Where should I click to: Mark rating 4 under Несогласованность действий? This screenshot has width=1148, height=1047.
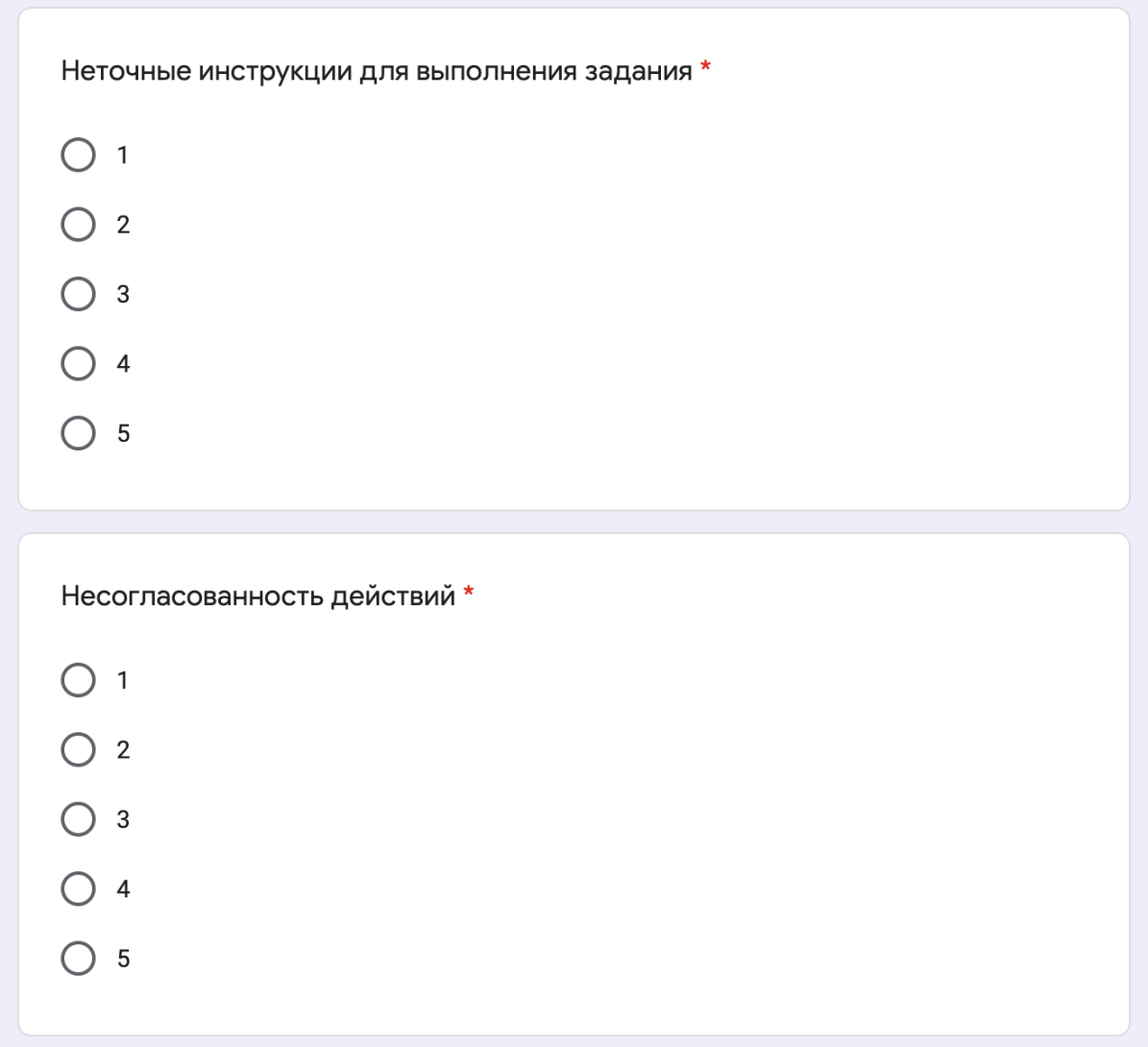[x=79, y=889]
